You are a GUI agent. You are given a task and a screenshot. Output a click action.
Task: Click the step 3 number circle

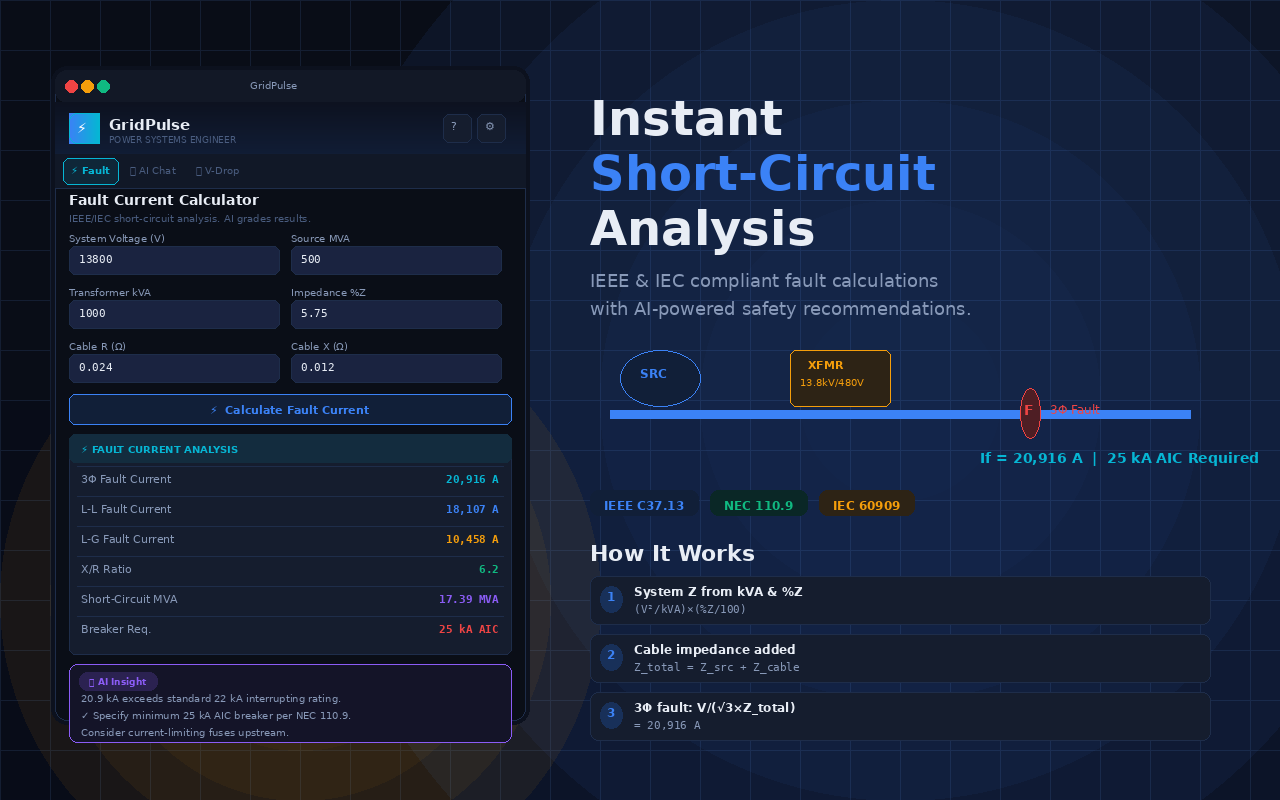click(x=611, y=714)
